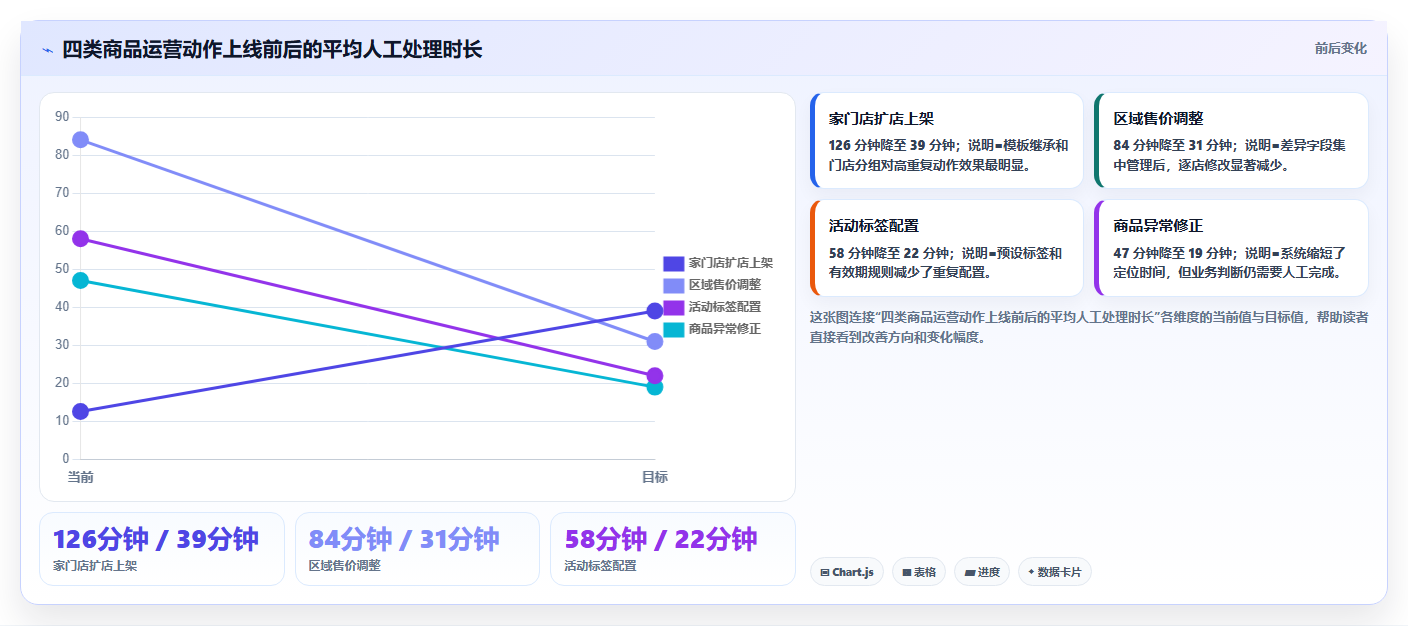Open the 活动标签配置 info card
Screen dimensions: 1408x626
pos(947,248)
